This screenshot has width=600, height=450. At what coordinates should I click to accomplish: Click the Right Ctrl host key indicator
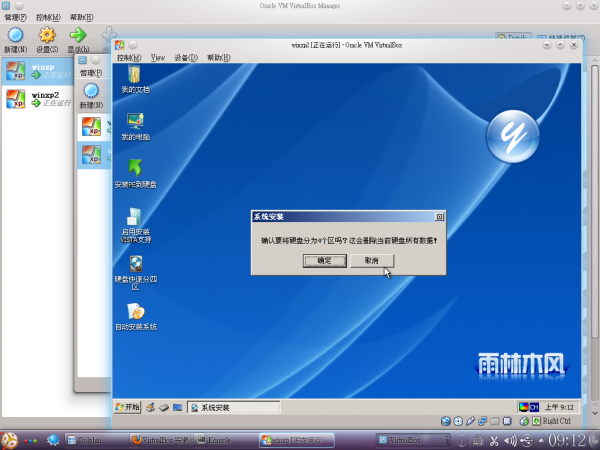pos(552,421)
